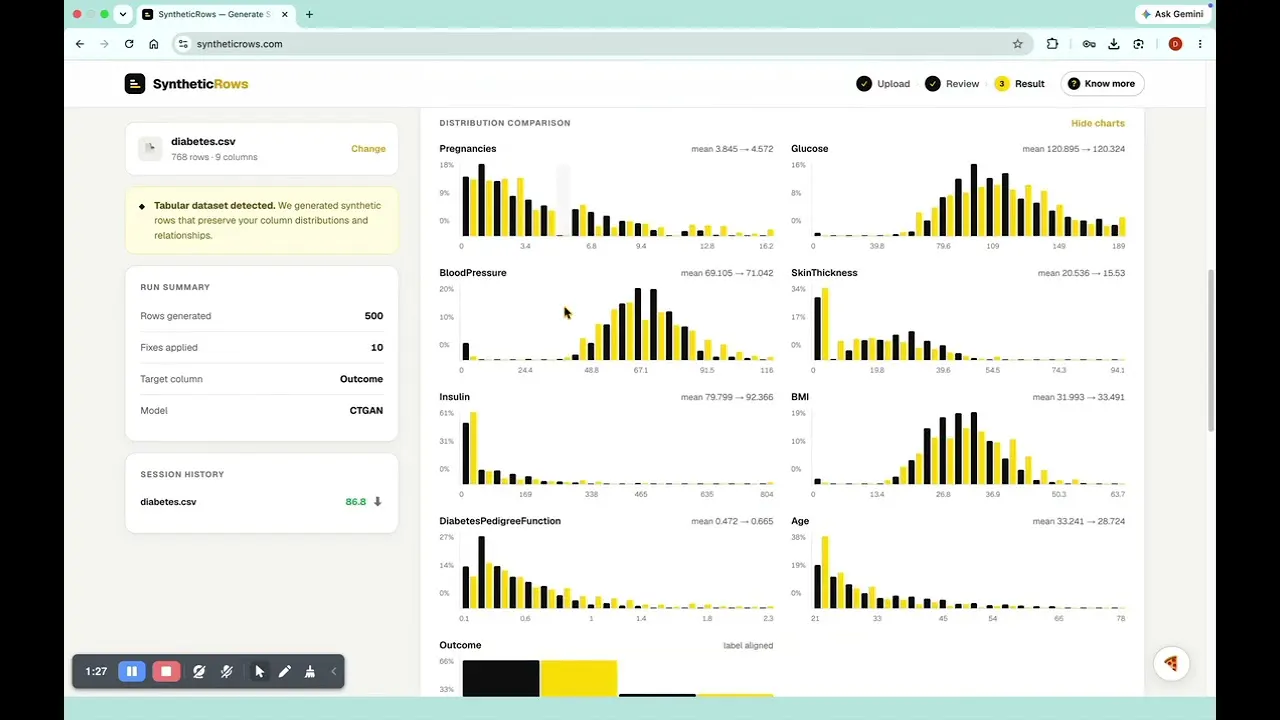This screenshot has height=720, width=1280.
Task: Open a new browser tab
Action: [x=309, y=15]
